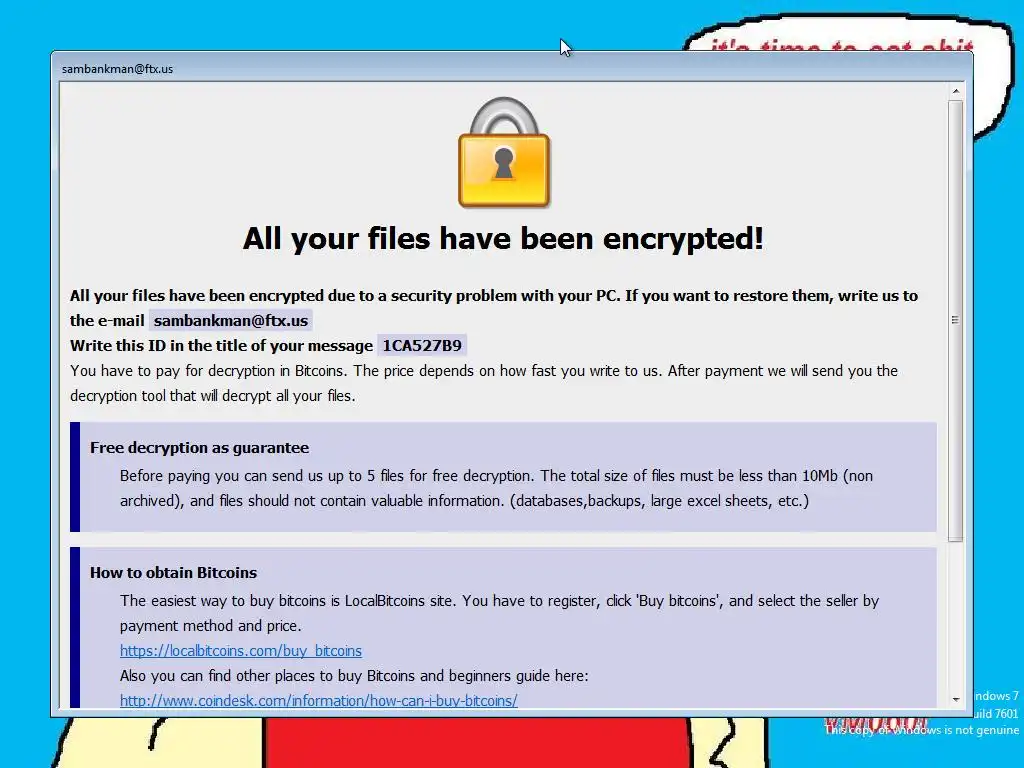Click the golden padlock icon
Screen dimensions: 1024x768
[x=504, y=153]
